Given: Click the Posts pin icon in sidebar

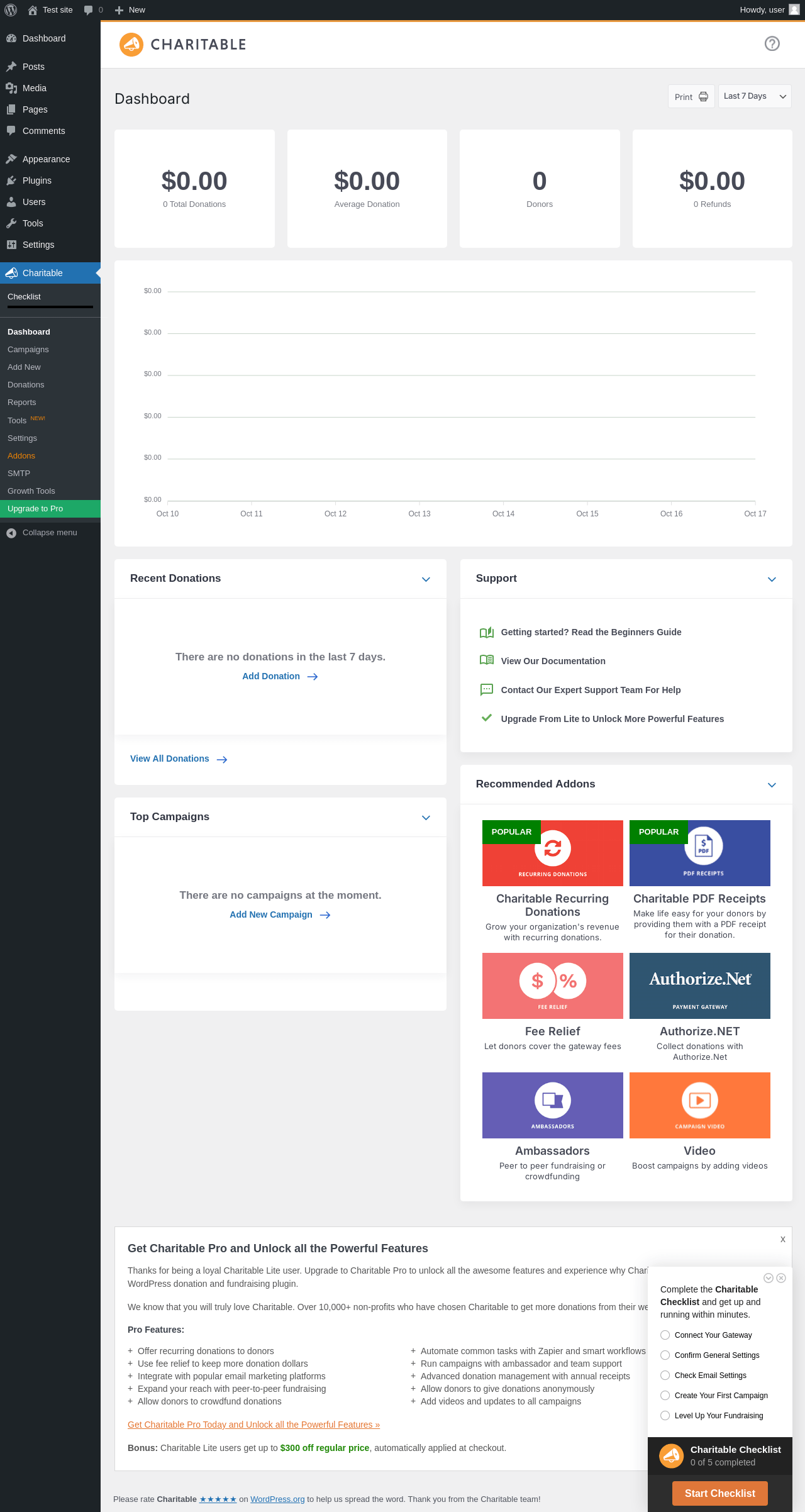Looking at the screenshot, I should (11, 67).
